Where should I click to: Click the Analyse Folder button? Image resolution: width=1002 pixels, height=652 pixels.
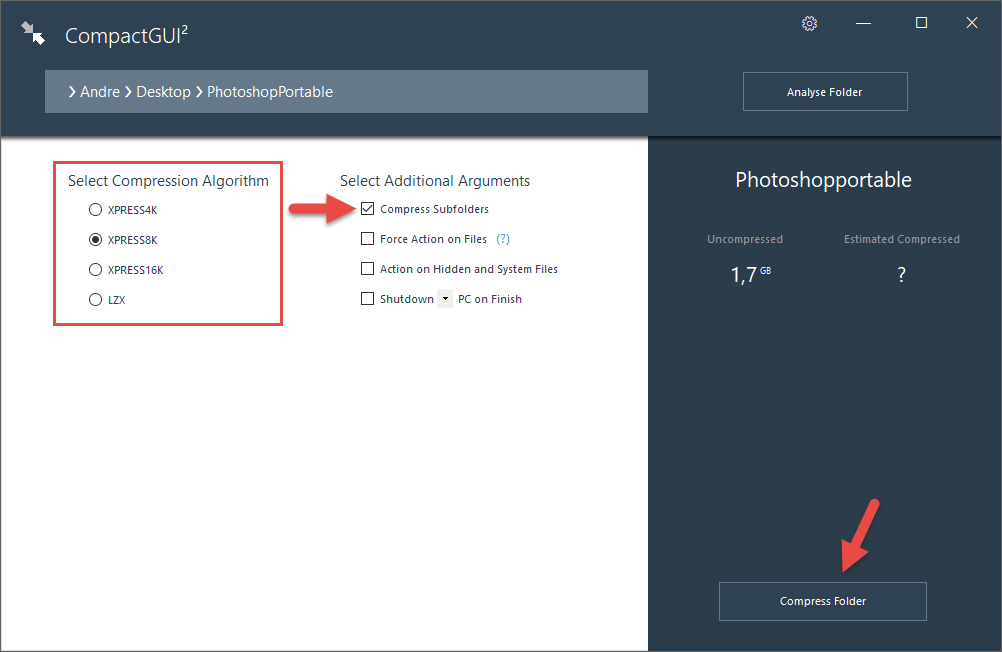[x=825, y=91]
